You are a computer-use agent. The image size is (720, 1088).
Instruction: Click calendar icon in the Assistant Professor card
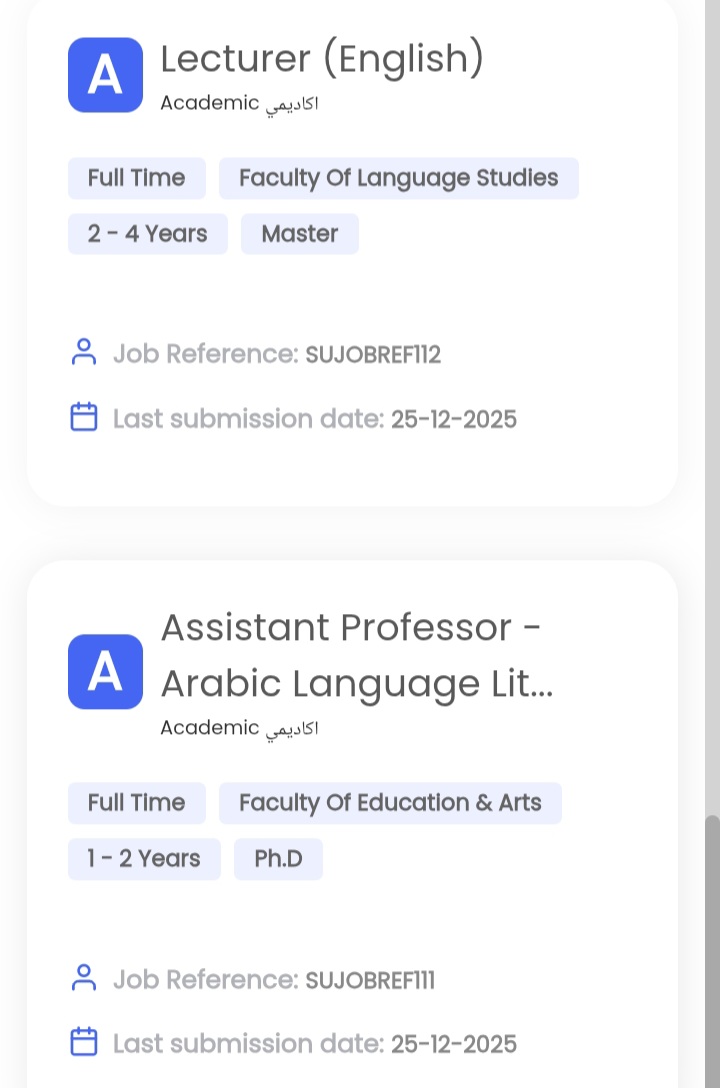tap(84, 1043)
